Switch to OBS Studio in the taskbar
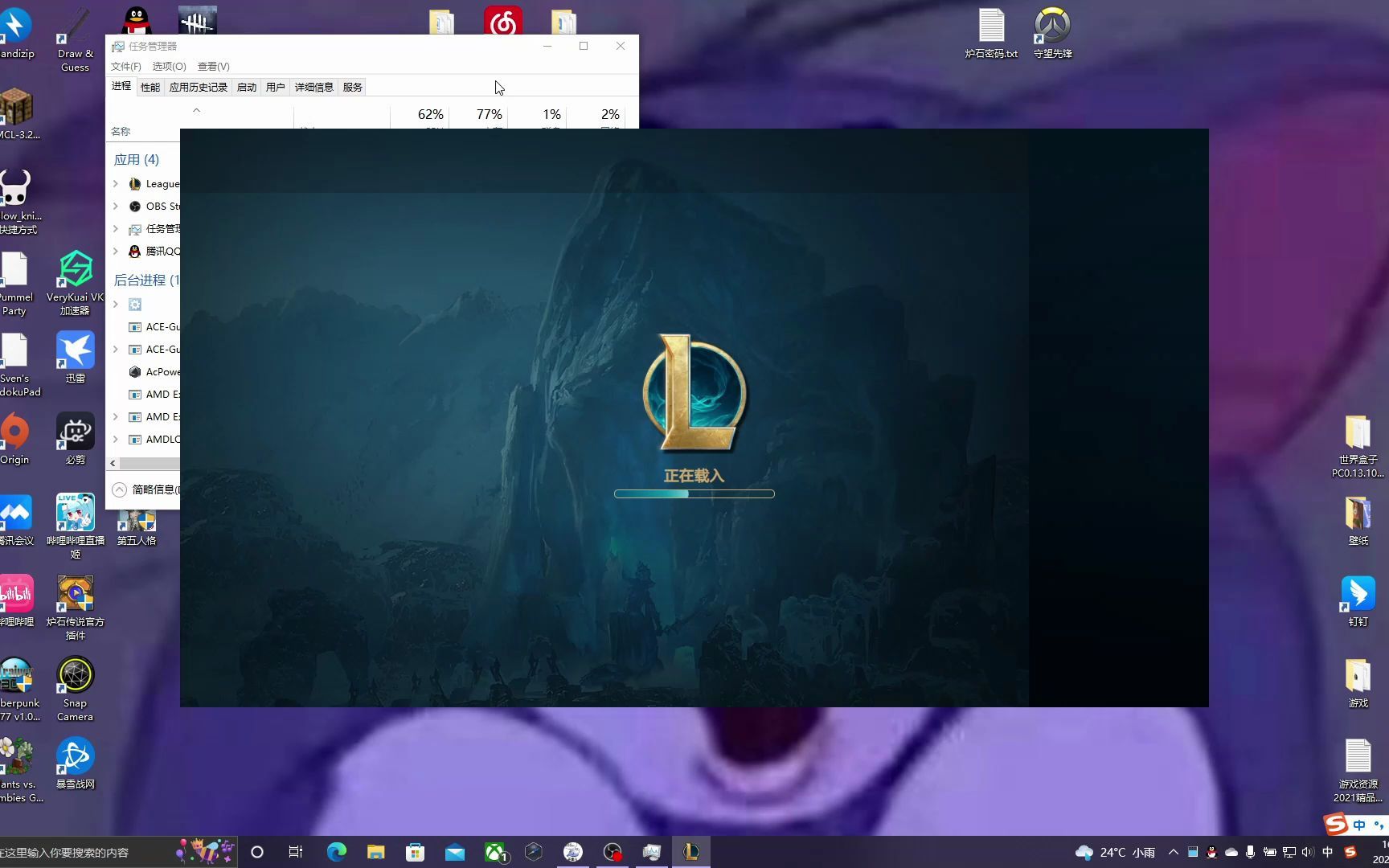Screen dimensions: 1389x868 pos(613,852)
